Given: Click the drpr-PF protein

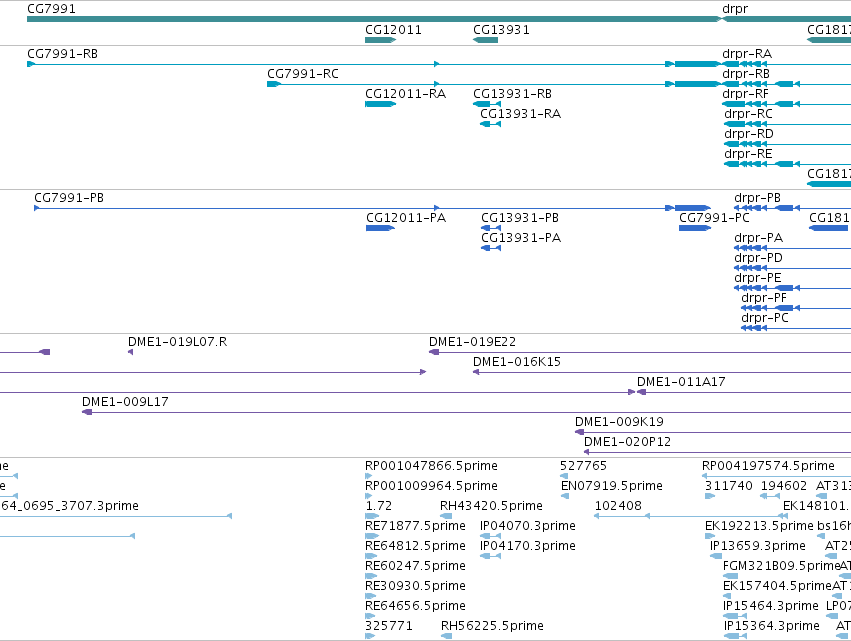Looking at the screenshot, I should pos(764,298).
